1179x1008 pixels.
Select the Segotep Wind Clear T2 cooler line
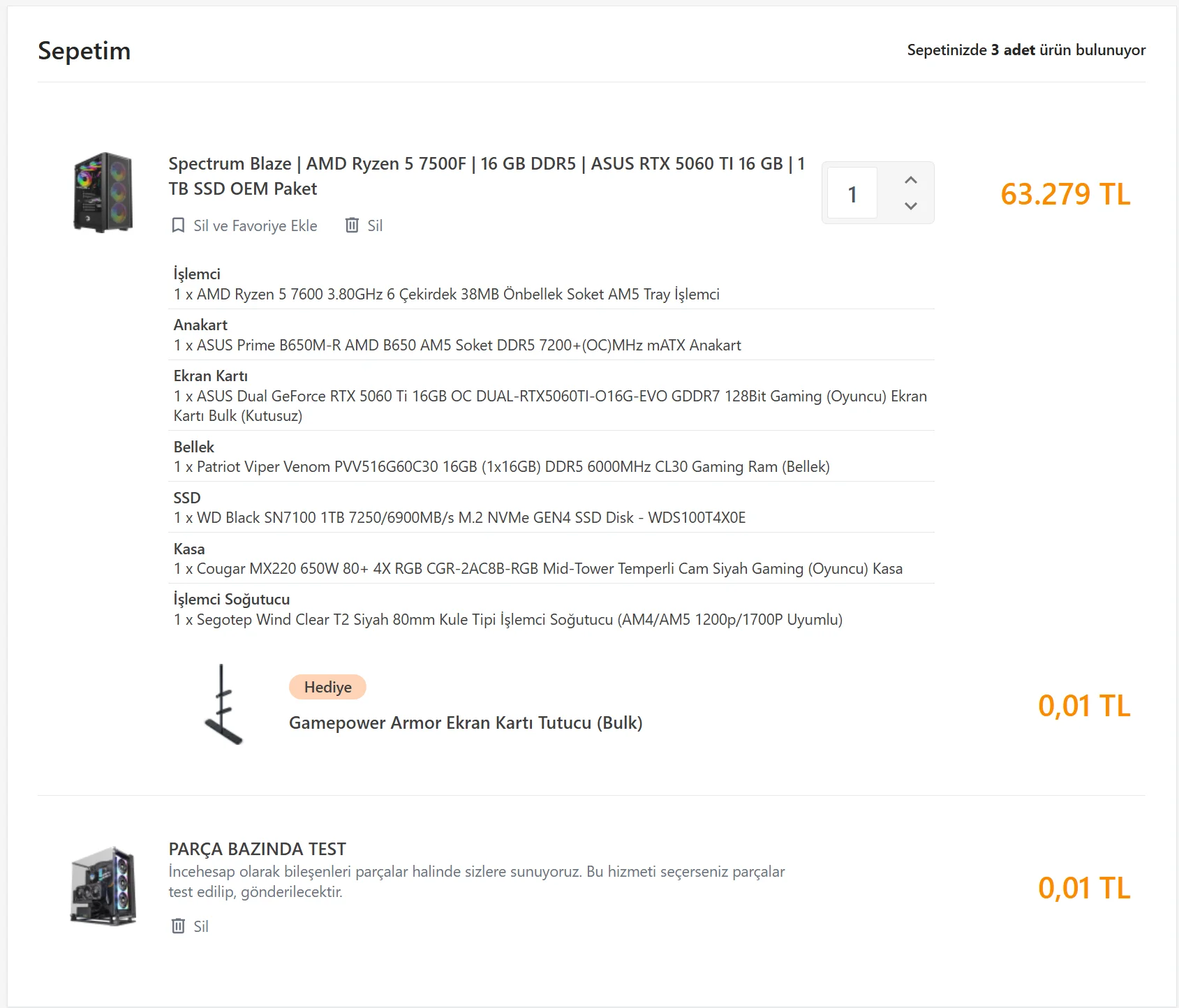pos(507,620)
